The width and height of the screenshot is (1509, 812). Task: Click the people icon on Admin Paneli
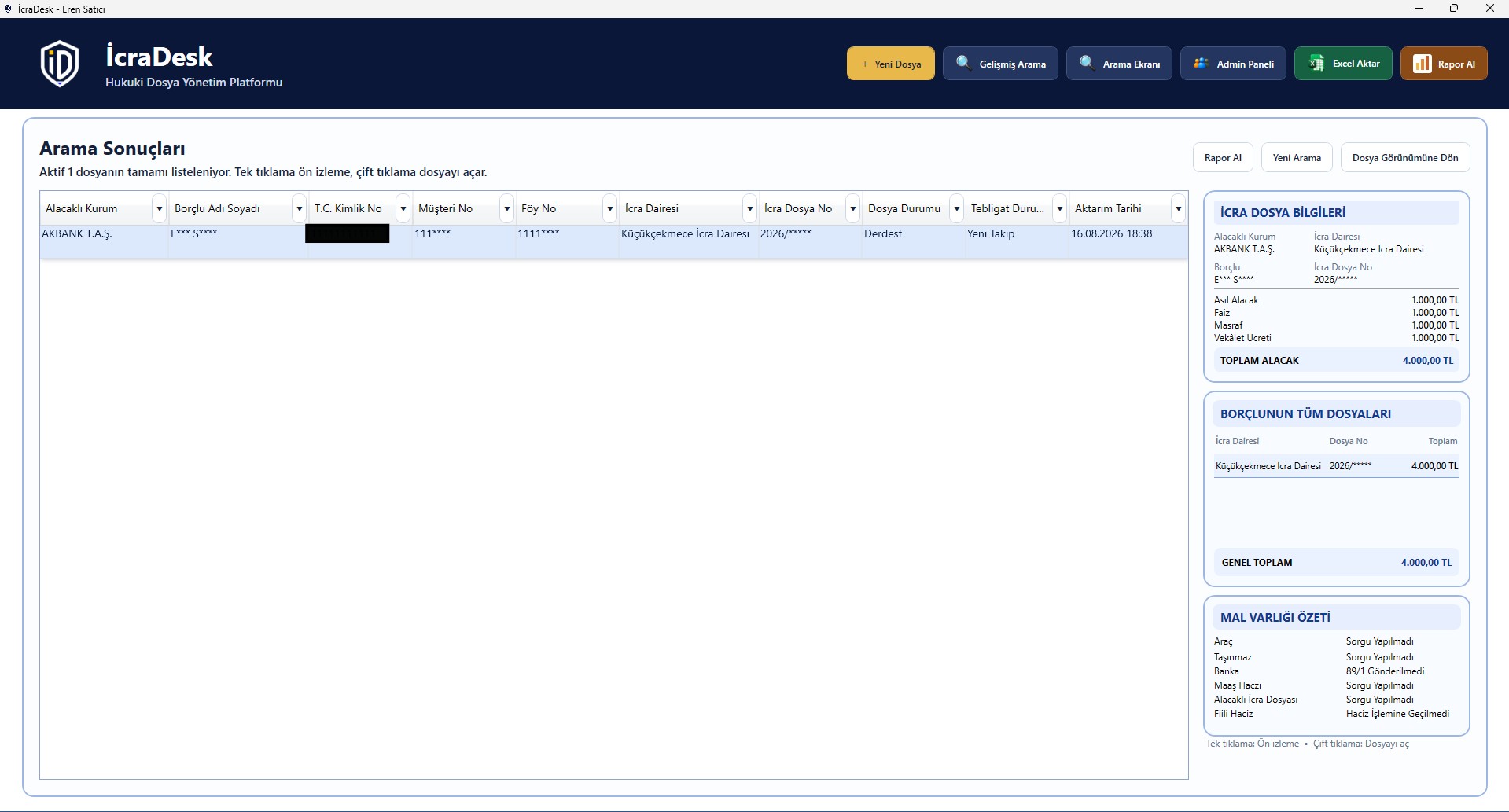click(1201, 63)
